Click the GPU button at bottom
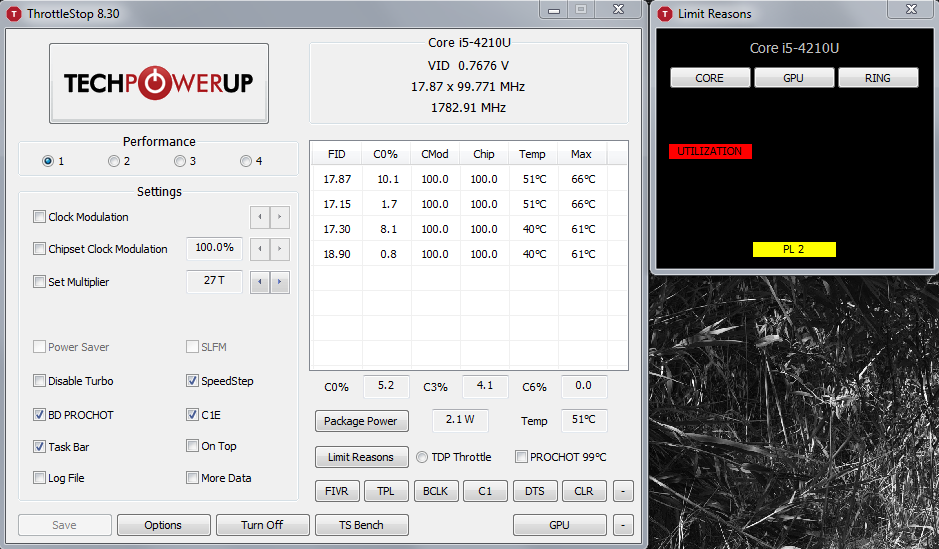This screenshot has height=549, width=939. click(559, 525)
